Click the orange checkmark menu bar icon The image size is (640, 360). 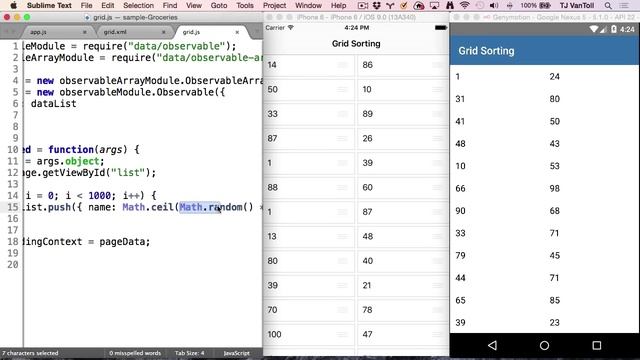[x=404, y=5]
